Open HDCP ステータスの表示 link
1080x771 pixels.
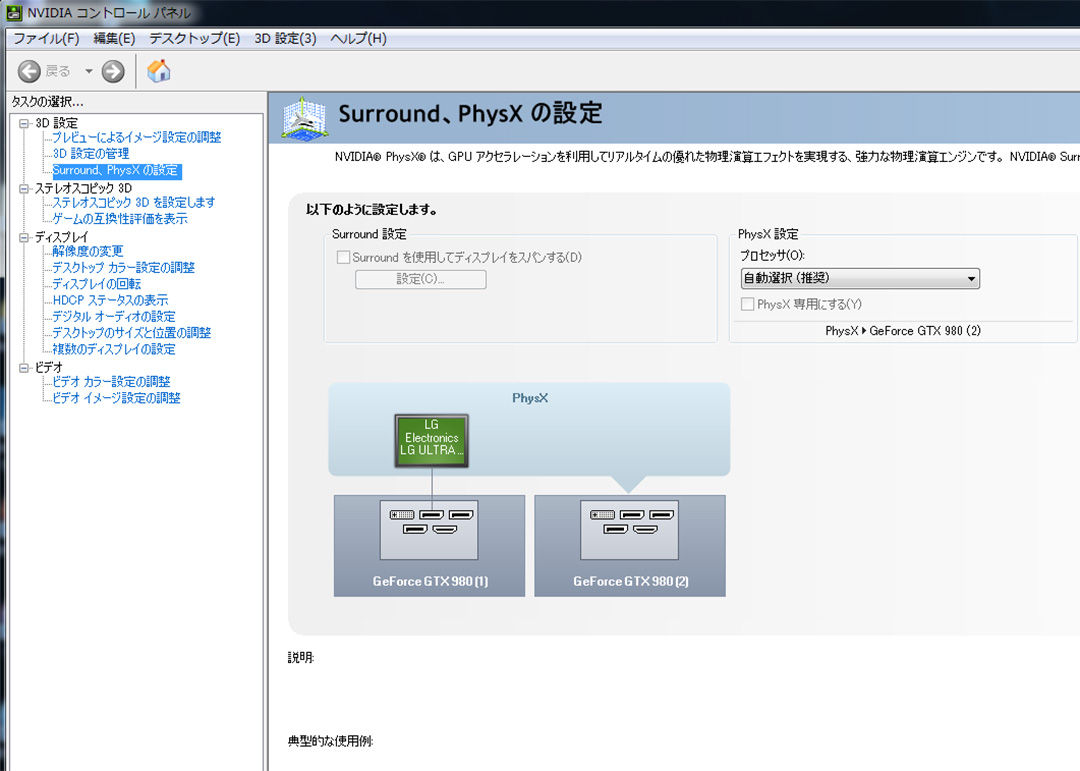tap(110, 300)
